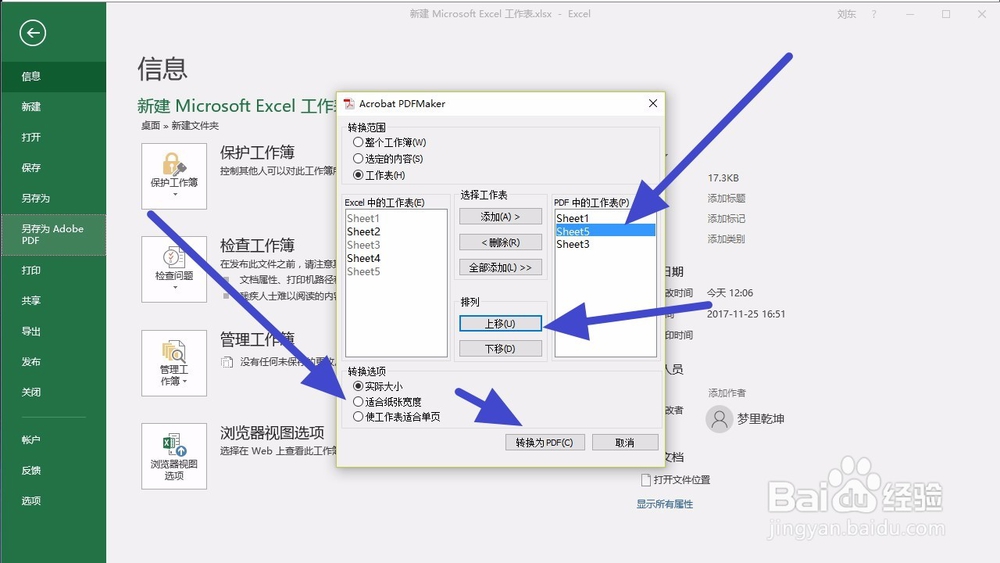This screenshot has height=563, width=1000.
Task: Click the < 删除(R) button
Action: coord(501,242)
